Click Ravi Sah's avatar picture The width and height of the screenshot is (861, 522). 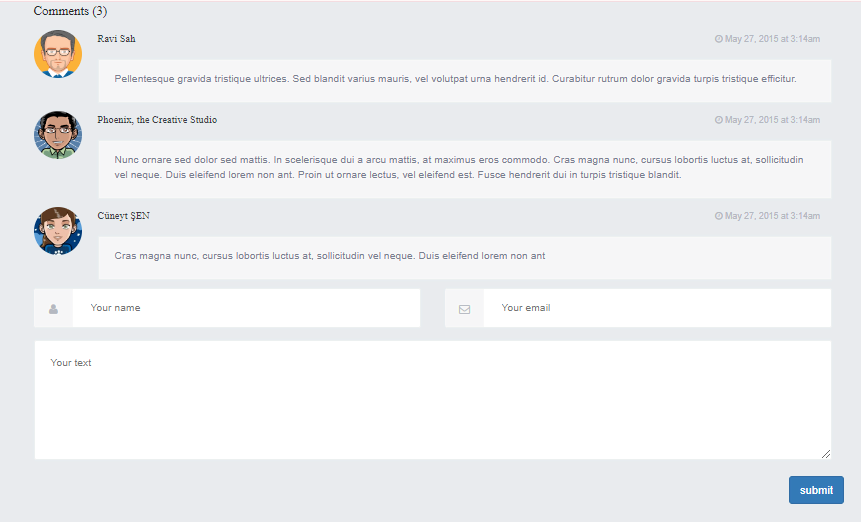pos(58,54)
